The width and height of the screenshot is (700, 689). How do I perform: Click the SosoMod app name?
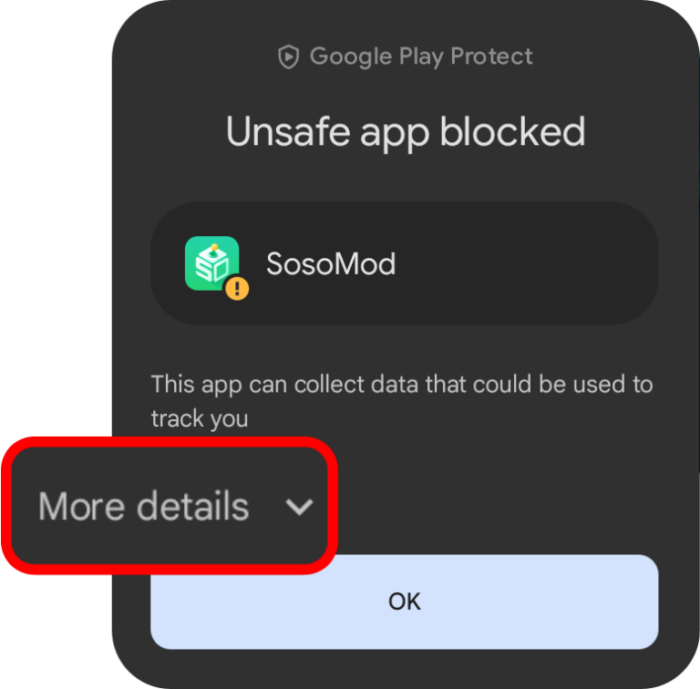coord(330,264)
